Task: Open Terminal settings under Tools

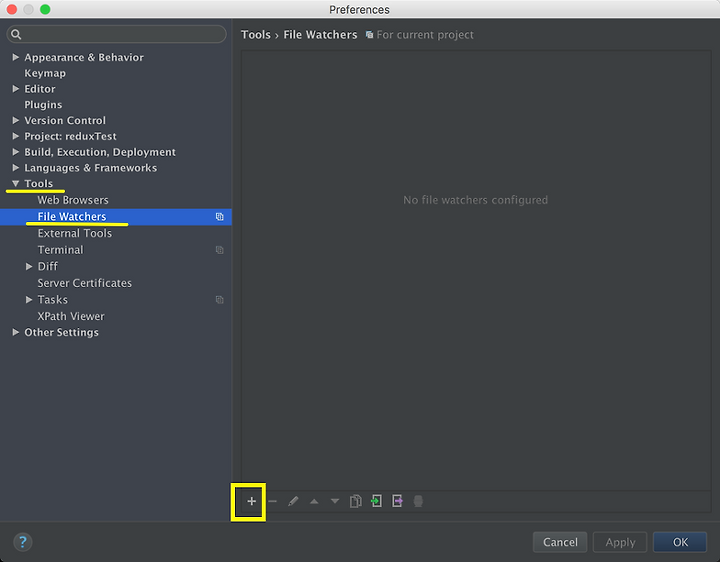Action: click(x=61, y=250)
